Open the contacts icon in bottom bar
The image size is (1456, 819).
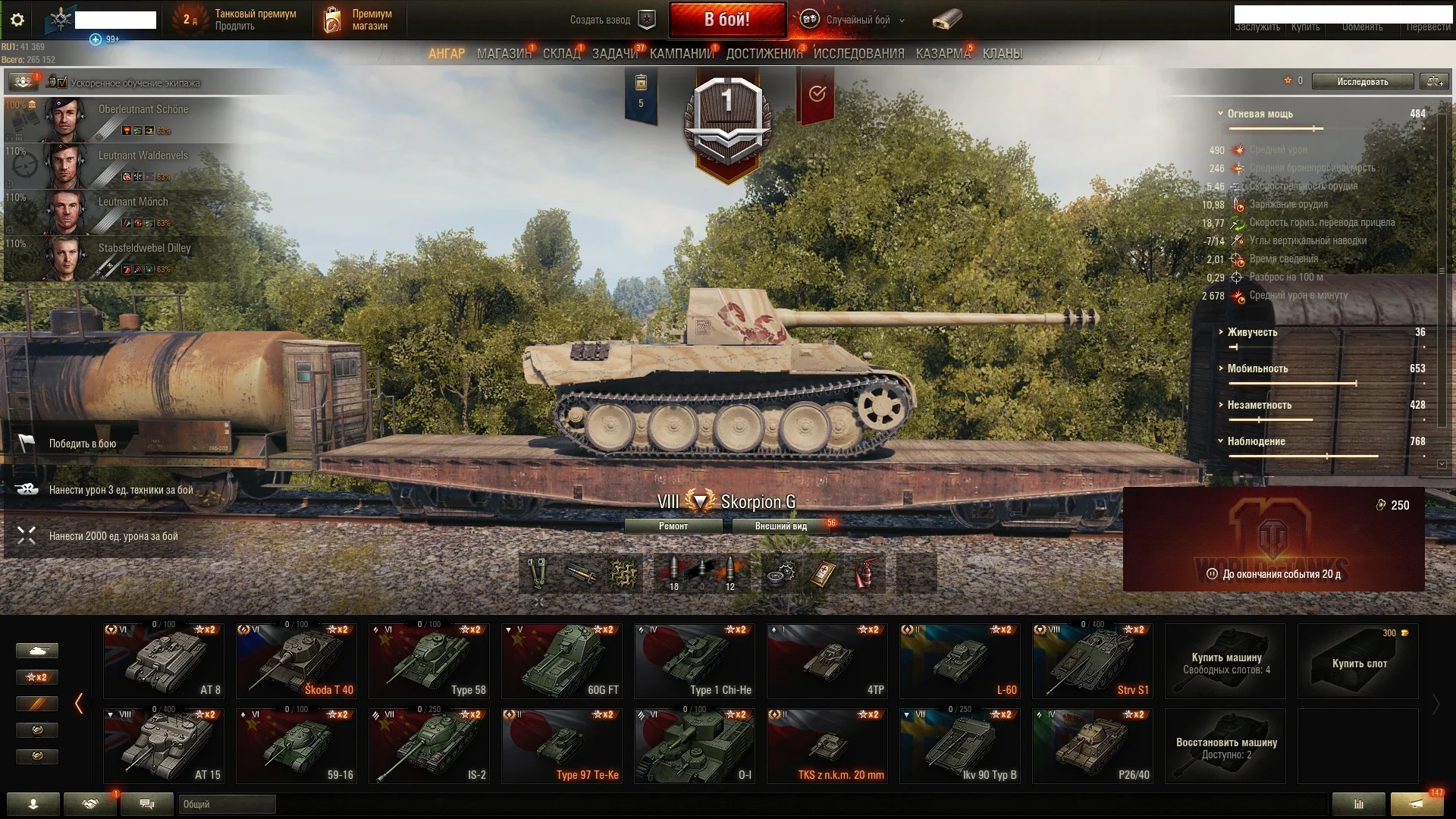33,804
